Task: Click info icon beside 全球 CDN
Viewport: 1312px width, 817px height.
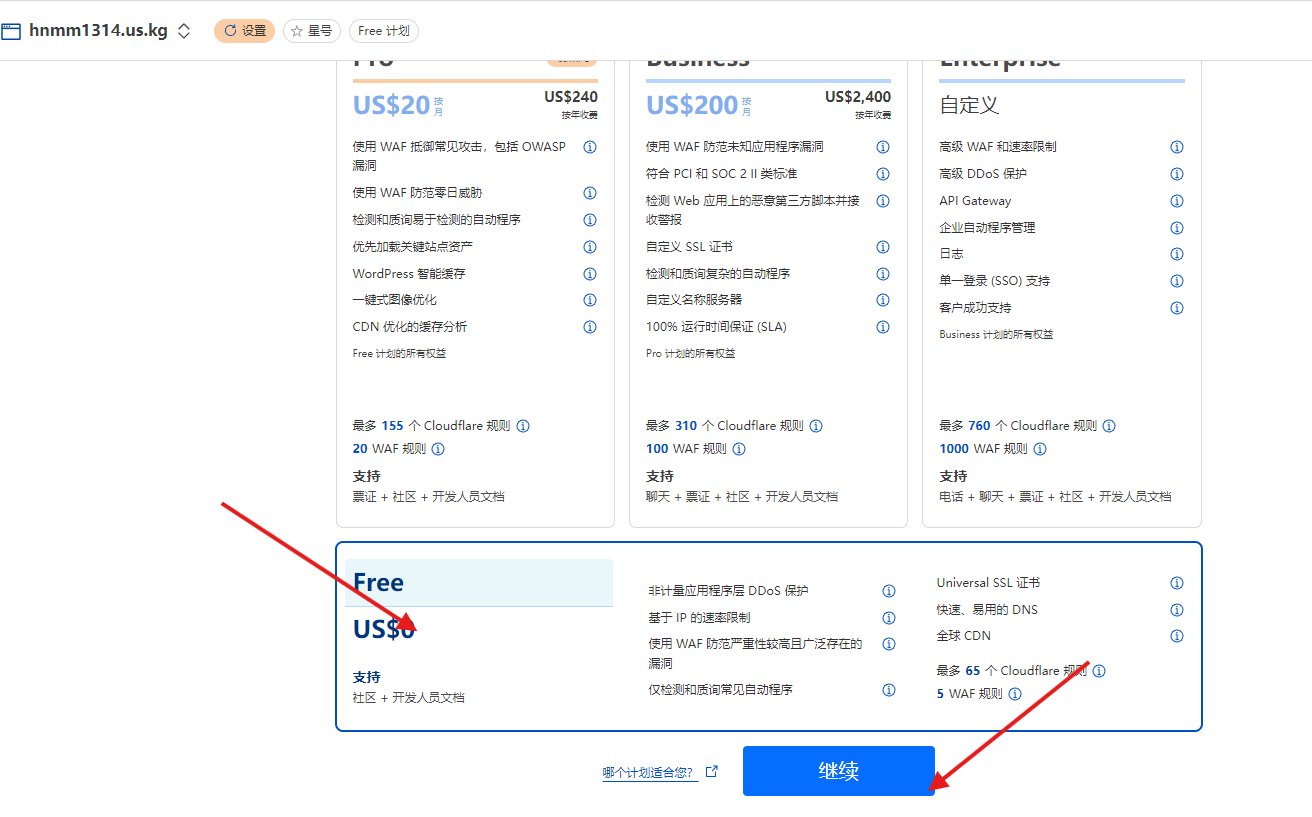Action: 1177,636
